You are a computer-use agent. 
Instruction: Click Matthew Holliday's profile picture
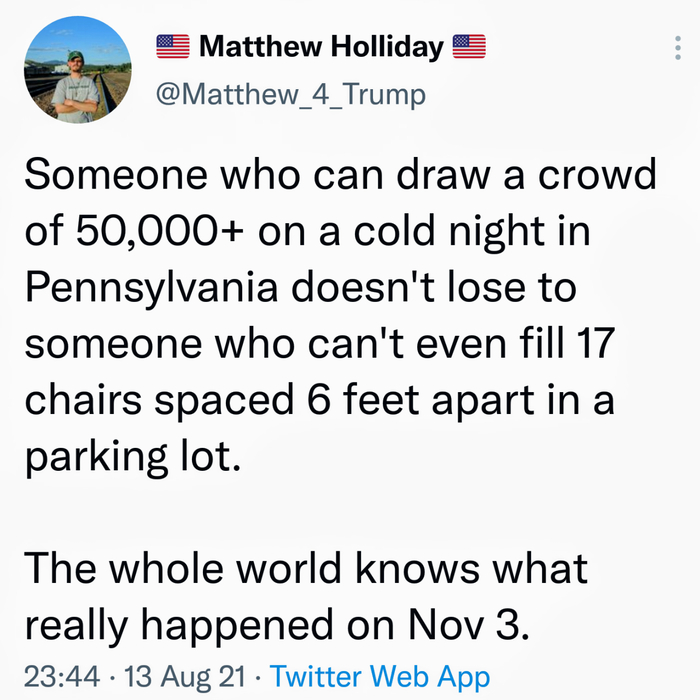coord(77,70)
